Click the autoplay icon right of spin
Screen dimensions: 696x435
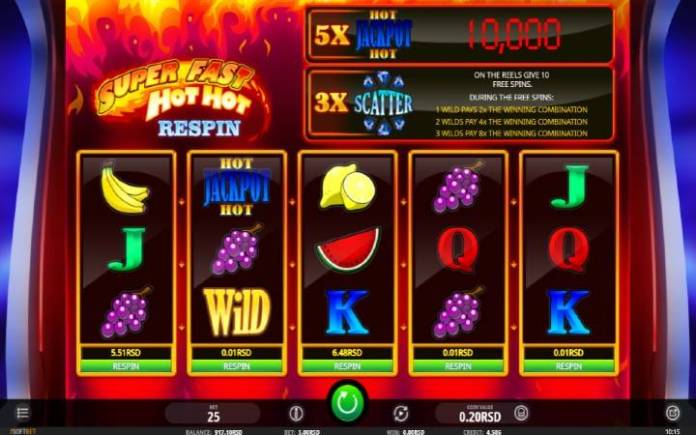tap(400, 413)
